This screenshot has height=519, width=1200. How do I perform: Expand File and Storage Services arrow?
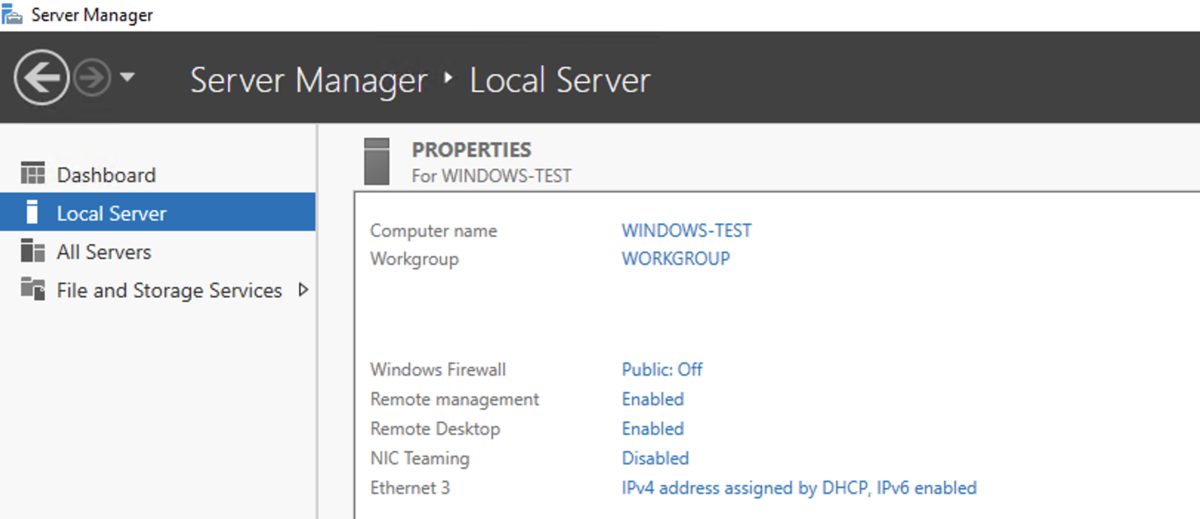pos(303,290)
